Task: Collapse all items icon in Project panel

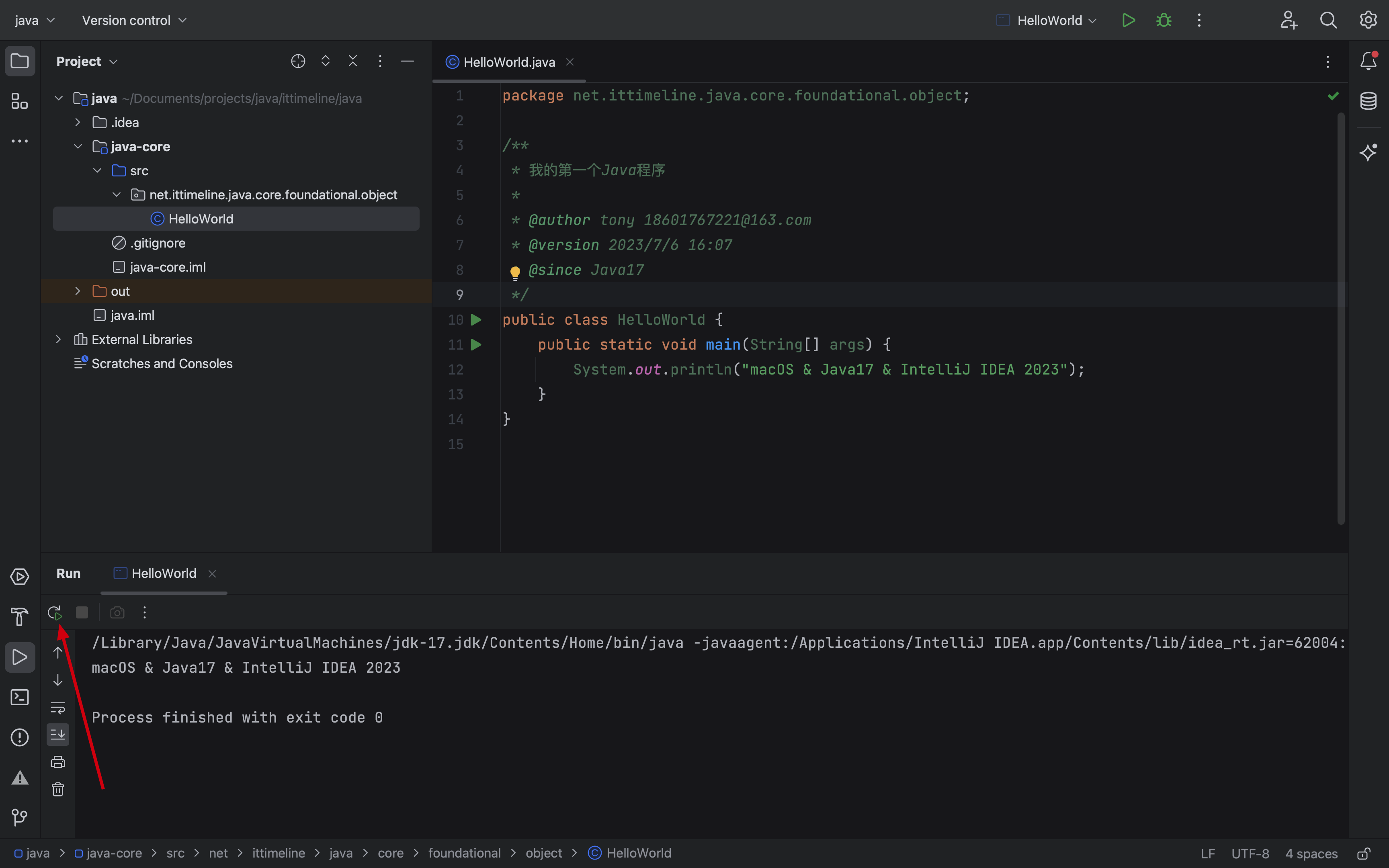Action: (x=353, y=61)
